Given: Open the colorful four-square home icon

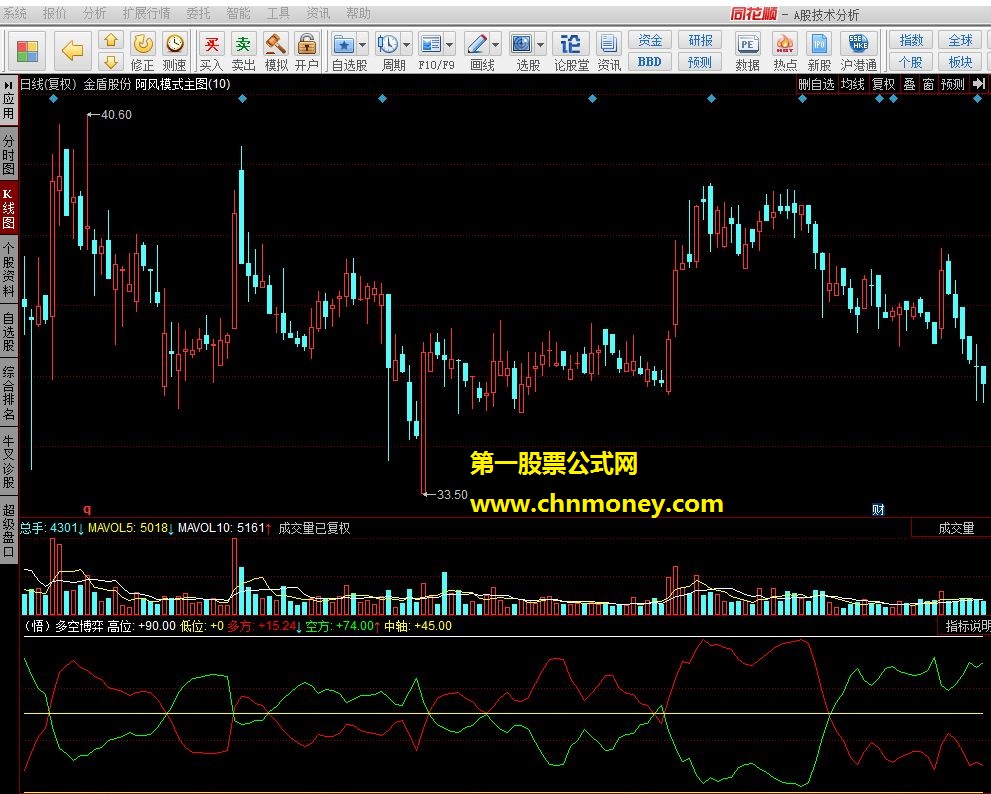Looking at the screenshot, I should click(x=27, y=50).
